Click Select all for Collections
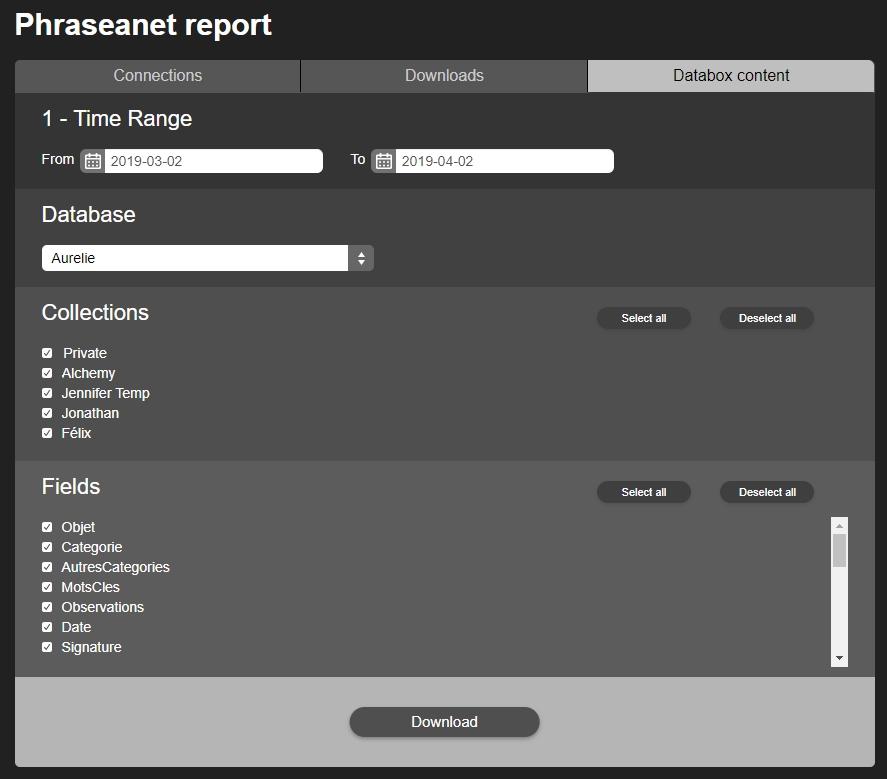Image resolution: width=887 pixels, height=779 pixels. tap(643, 318)
